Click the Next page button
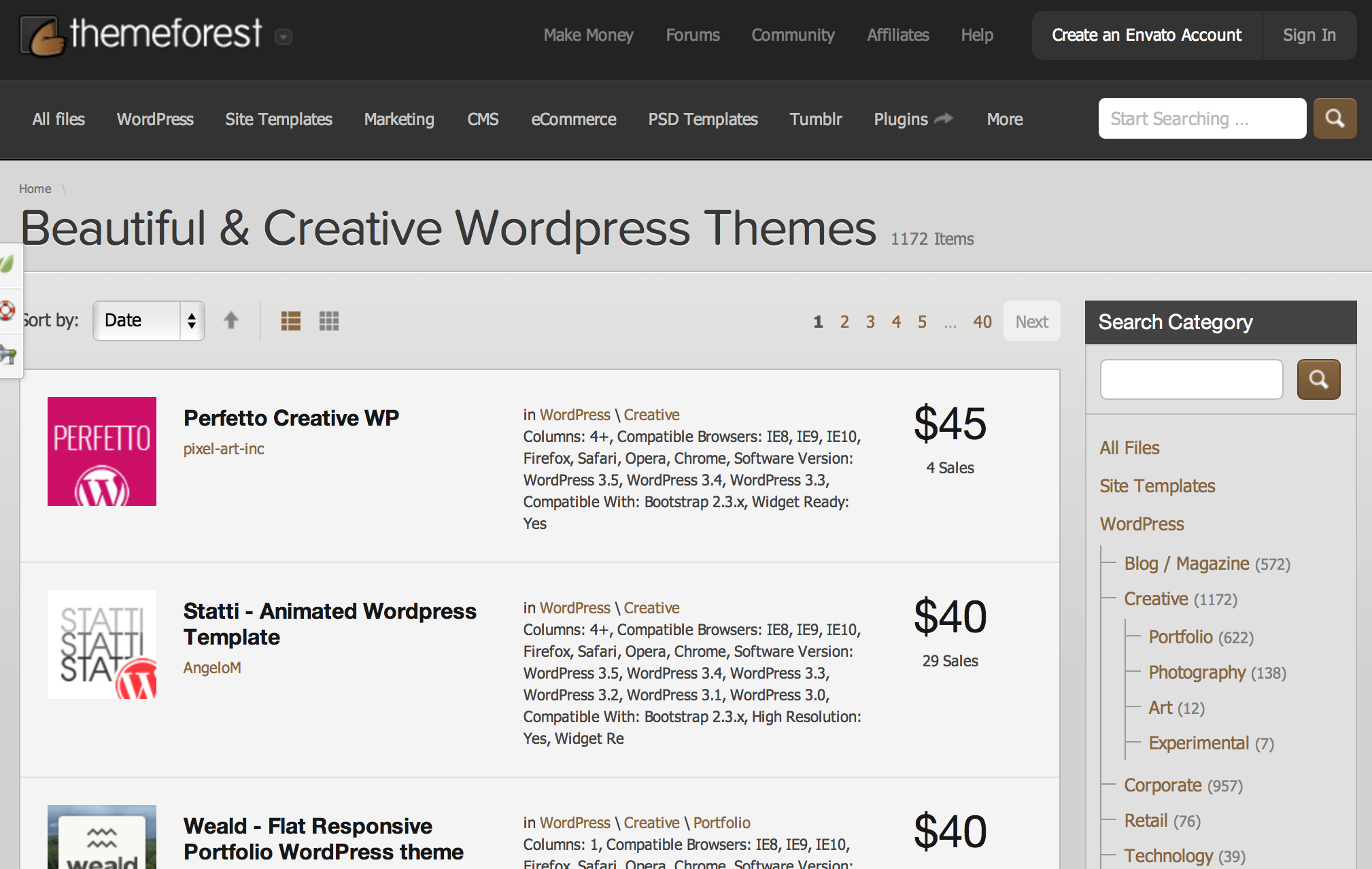The width and height of the screenshot is (1372, 869). (1031, 322)
